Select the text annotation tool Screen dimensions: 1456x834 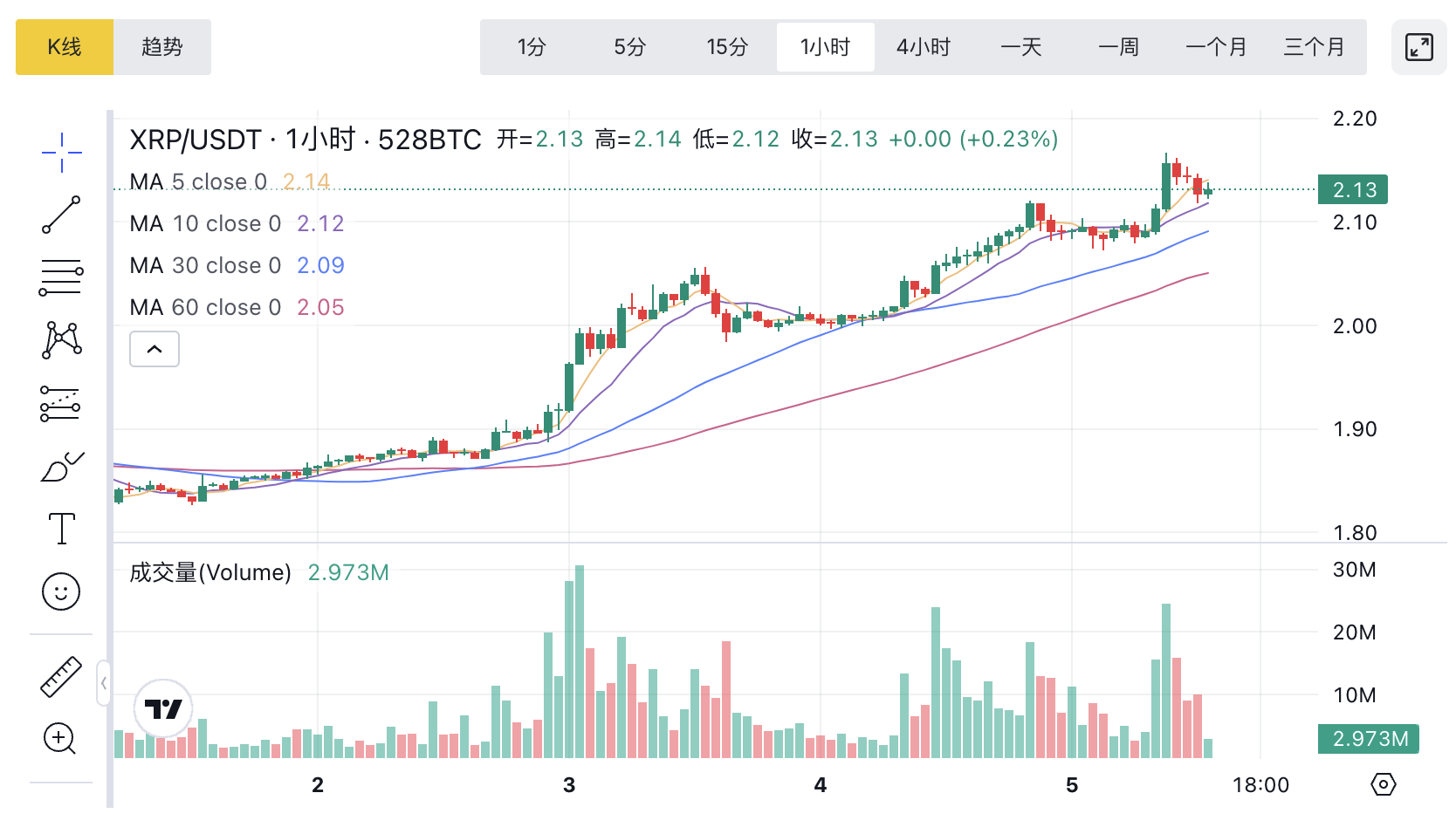[x=61, y=529]
